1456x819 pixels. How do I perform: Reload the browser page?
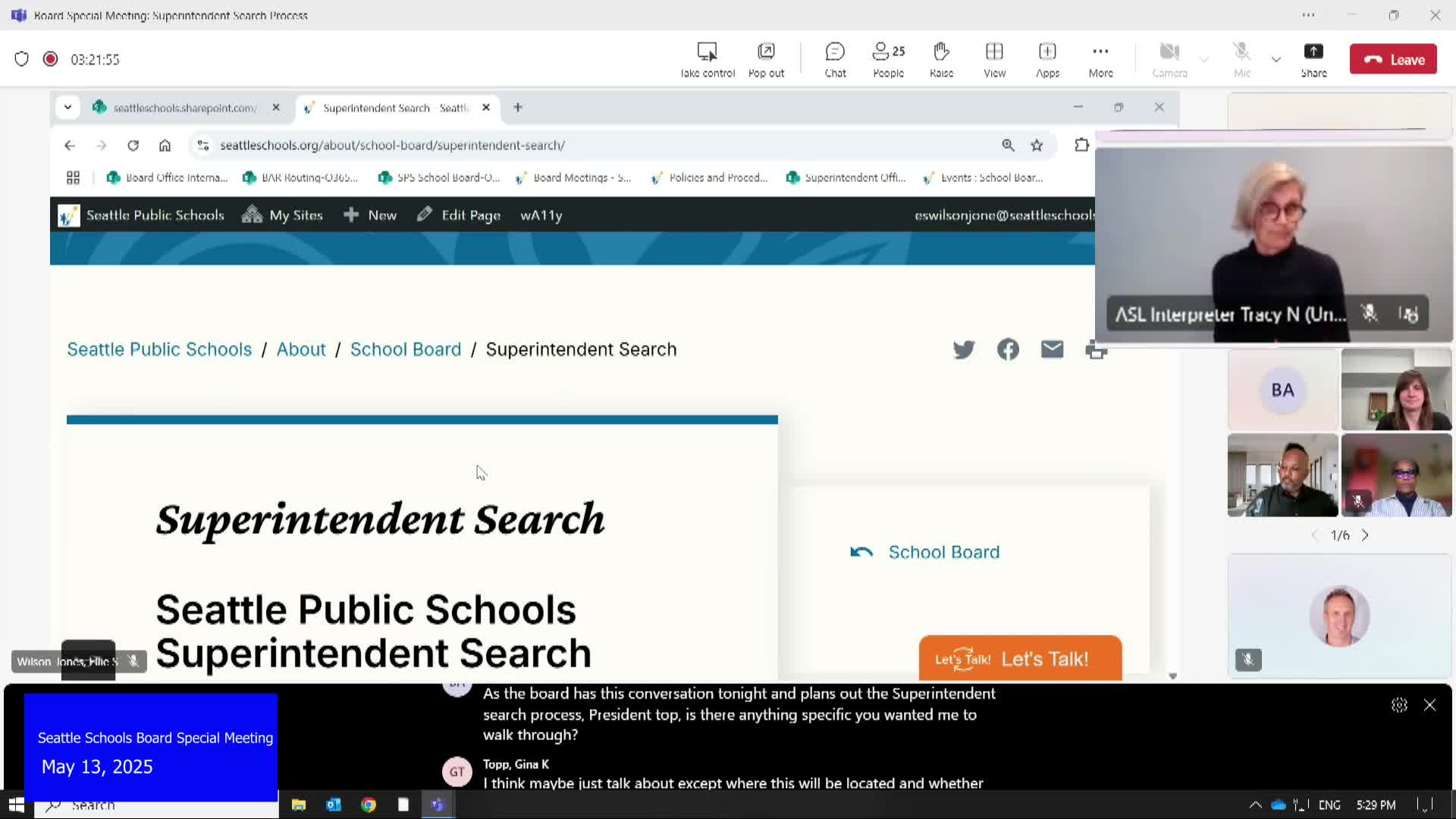point(133,145)
